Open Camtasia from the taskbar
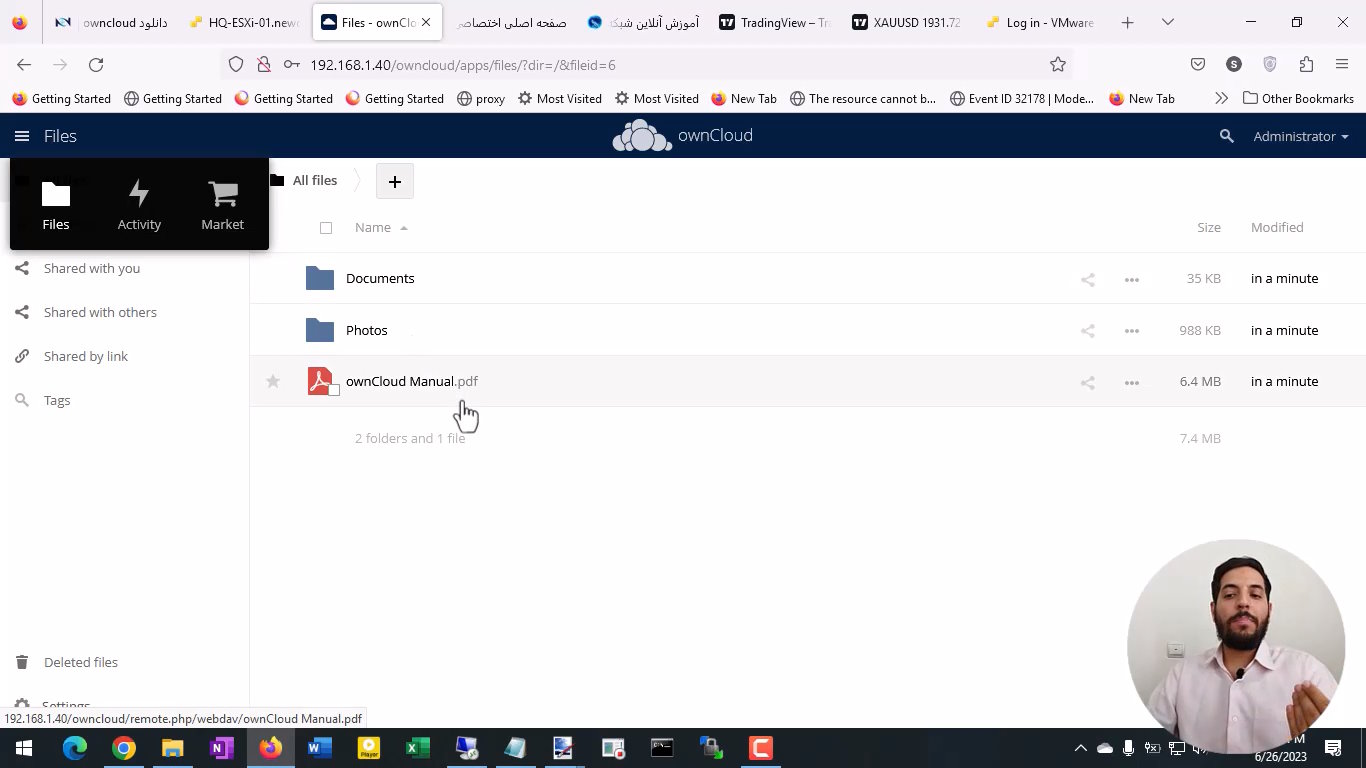1366x768 pixels. coord(761,748)
